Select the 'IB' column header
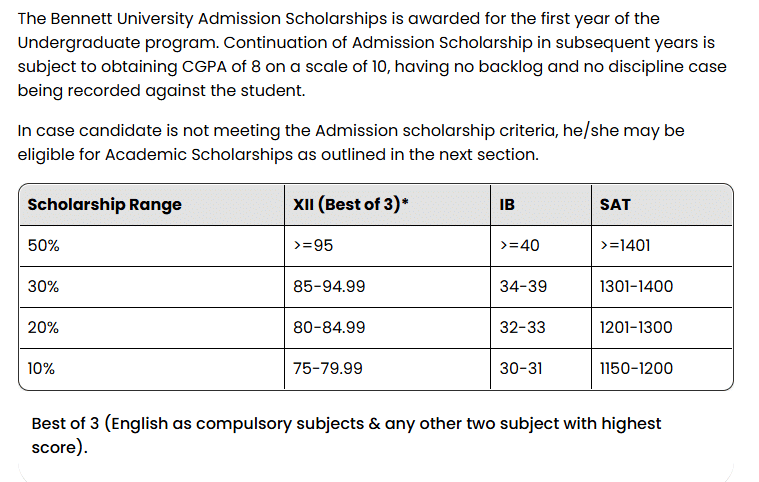Image resolution: width=759 pixels, height=482 pixels. [507, 205]
